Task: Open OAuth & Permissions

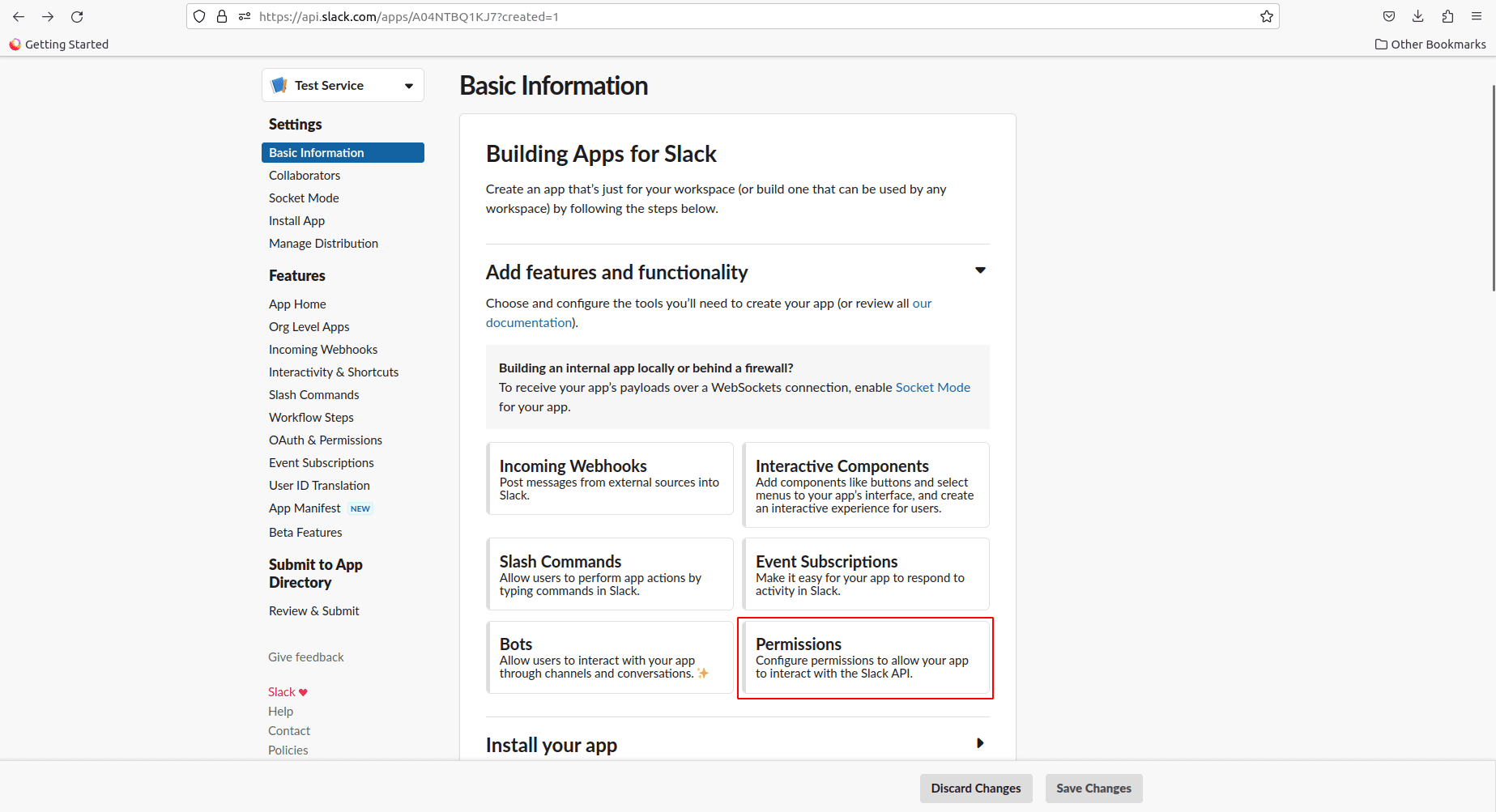Action: coord(326,440)
